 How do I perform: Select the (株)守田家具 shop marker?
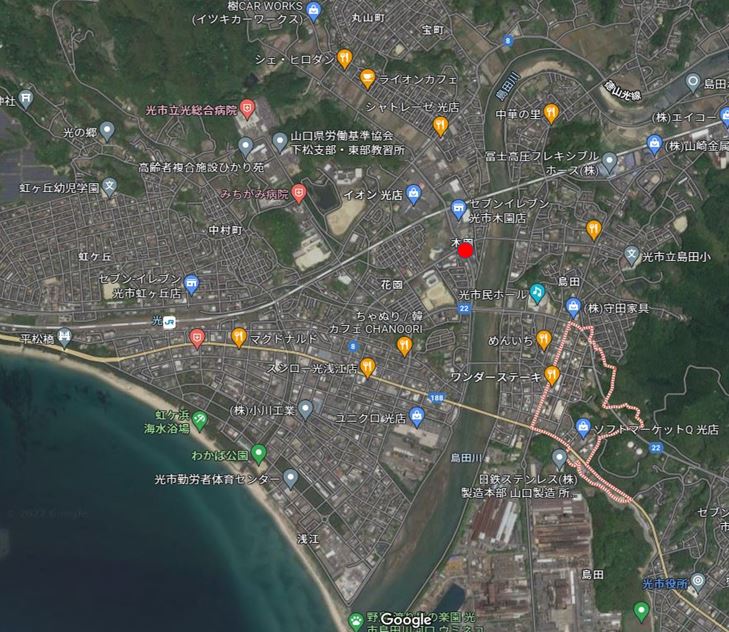click(x=573, y=307)
